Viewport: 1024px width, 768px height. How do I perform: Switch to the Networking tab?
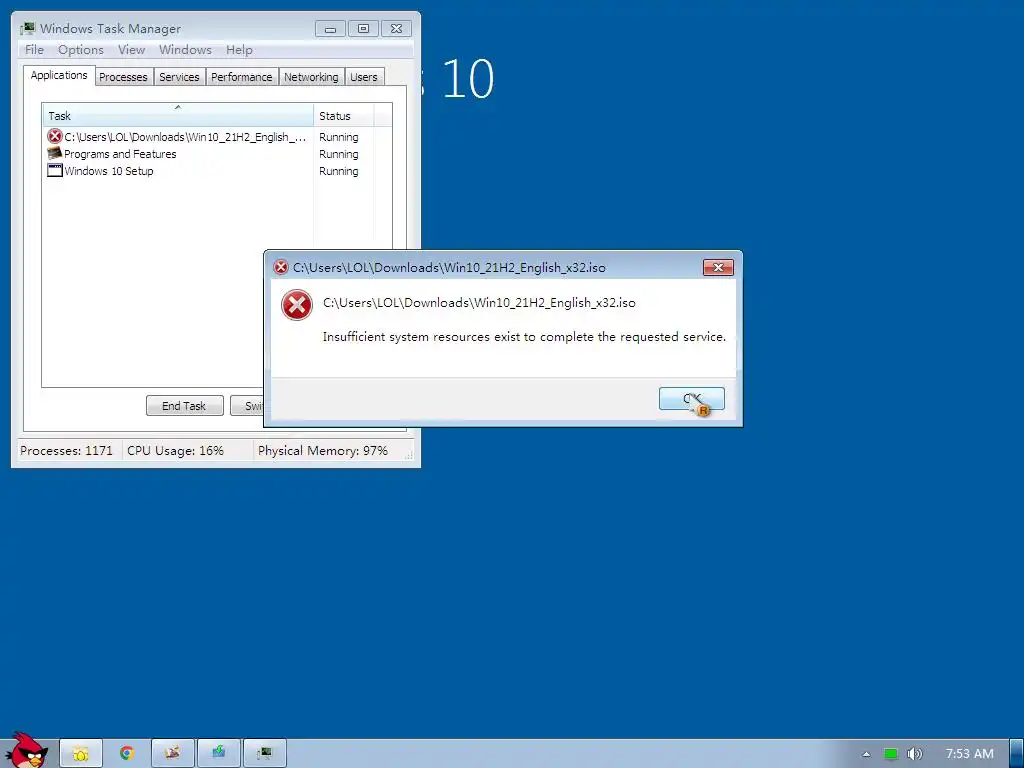(311, 77)
